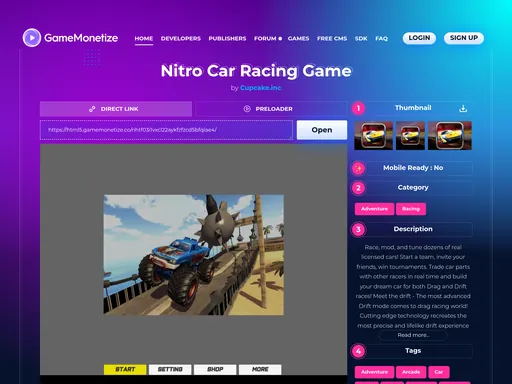Click the Tags section heading
512x384 pixels.
[413, 351]
